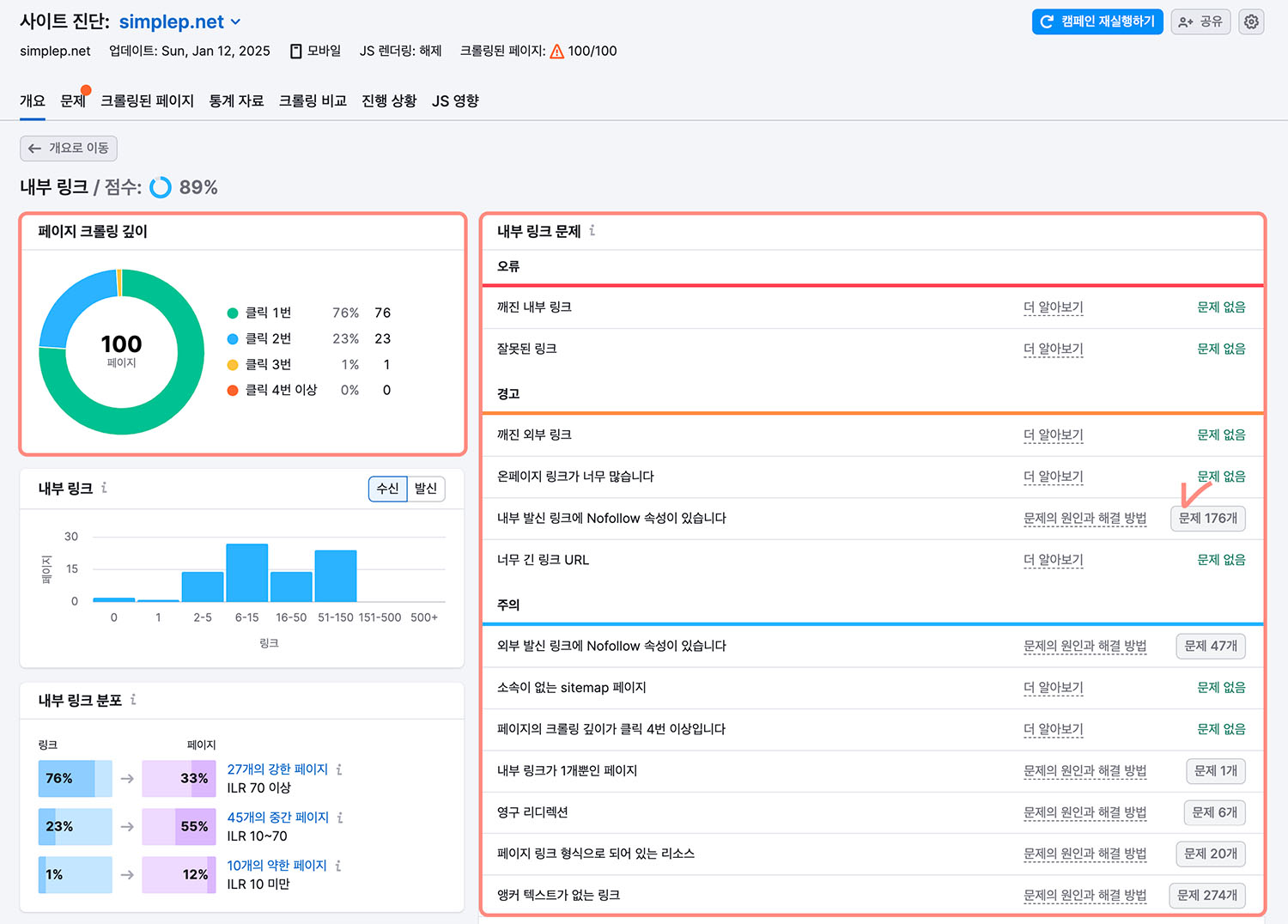Open the 진행 상황 tab
This screenshot has width=1288, height=924.
[389, 100]
